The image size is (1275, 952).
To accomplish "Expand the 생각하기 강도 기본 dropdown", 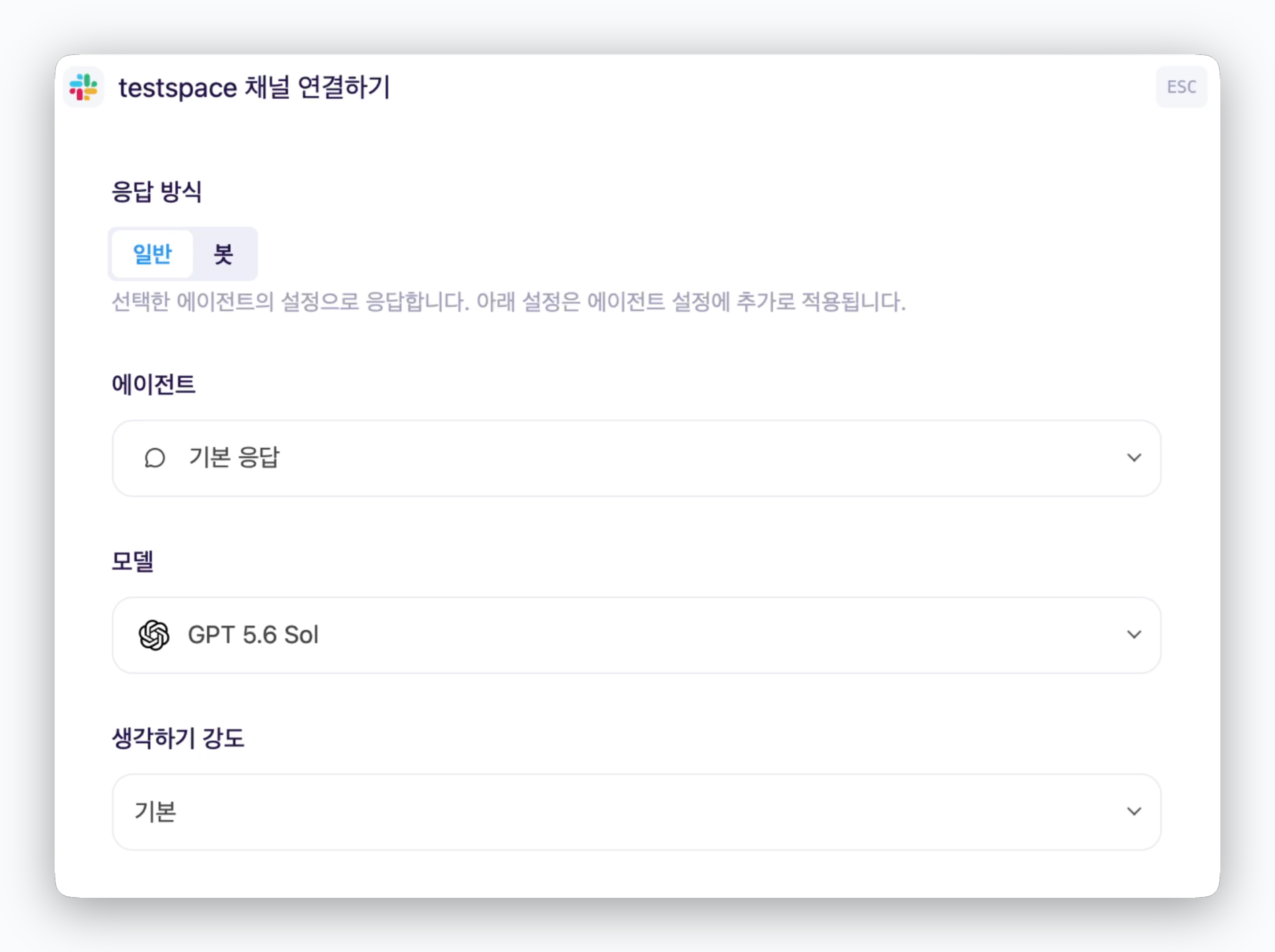I will point(636,812).
